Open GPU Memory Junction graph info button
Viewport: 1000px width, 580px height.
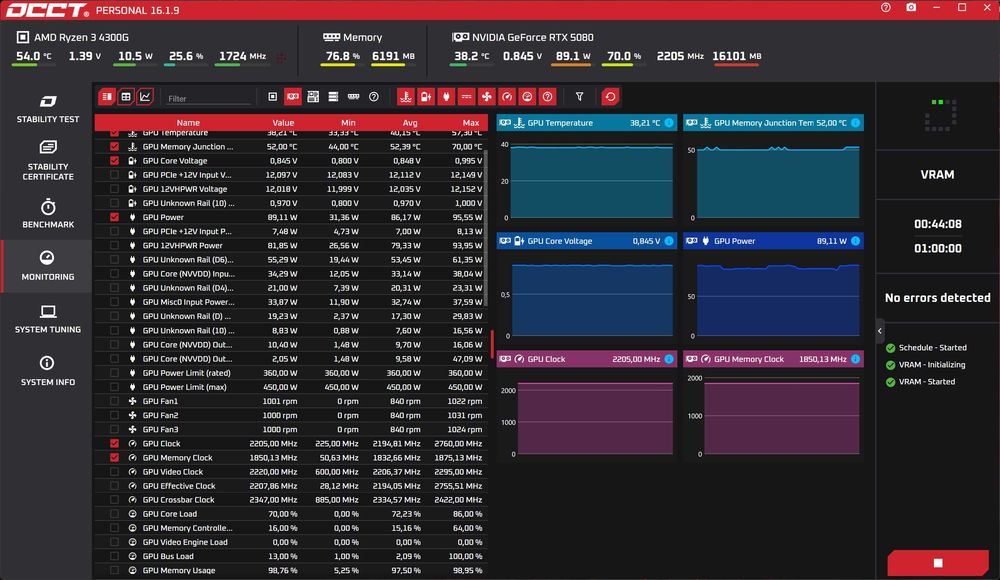pyautogui.click(x=855, y=123)
